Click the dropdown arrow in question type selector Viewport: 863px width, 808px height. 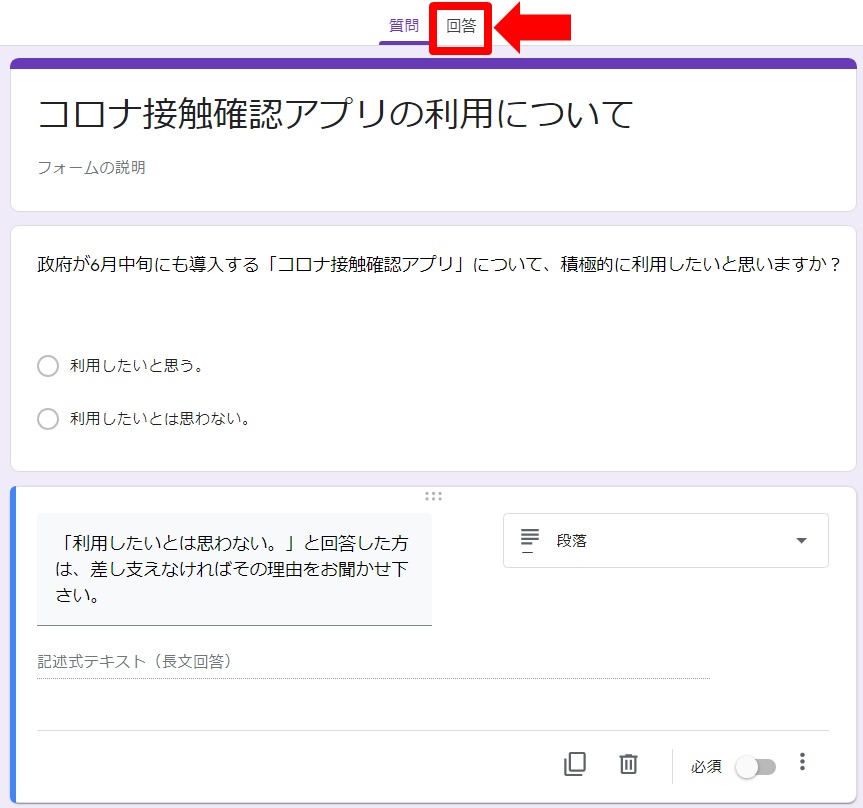coord(801,541)
